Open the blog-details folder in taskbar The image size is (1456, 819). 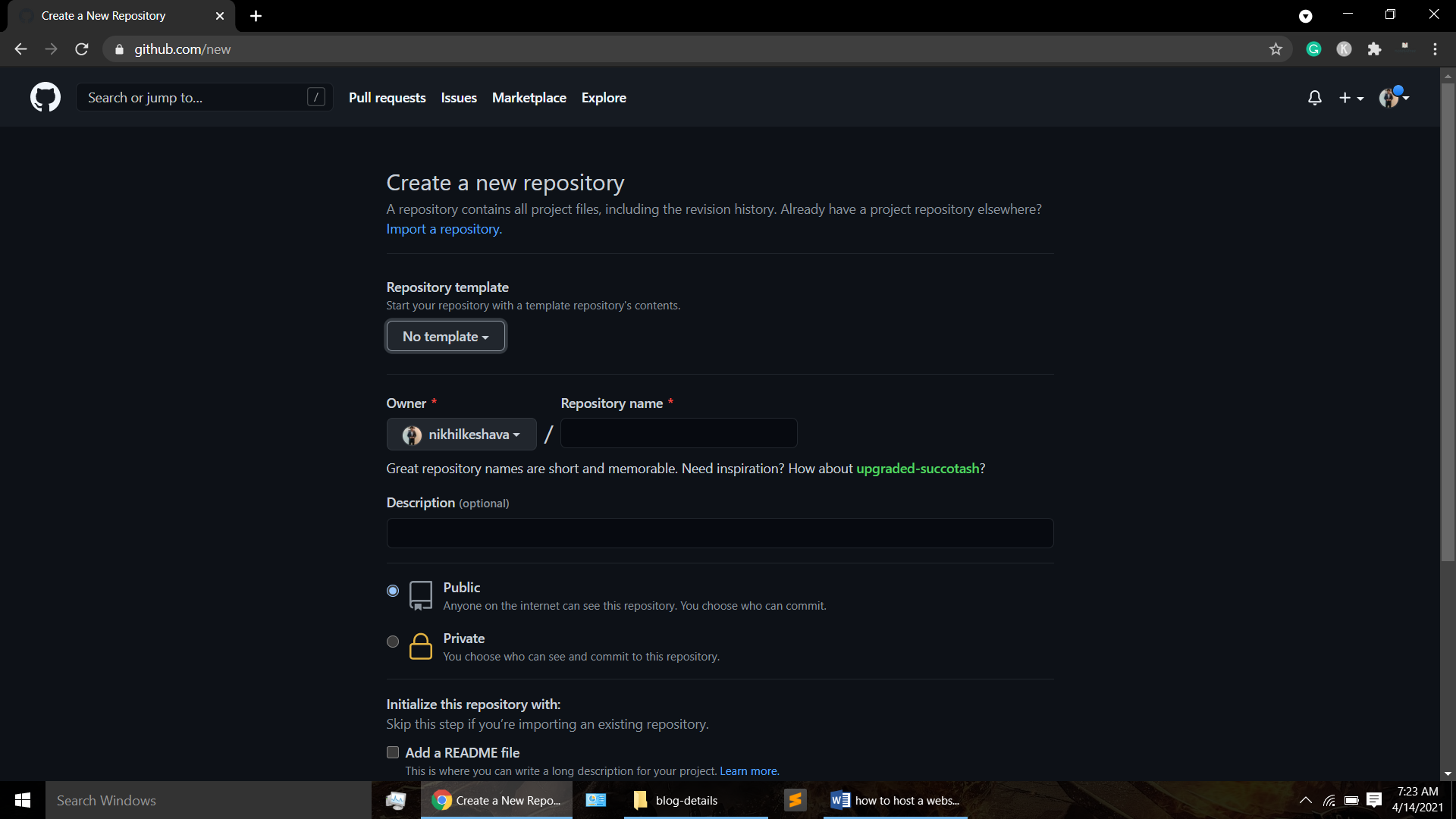(x=695, y=800)
